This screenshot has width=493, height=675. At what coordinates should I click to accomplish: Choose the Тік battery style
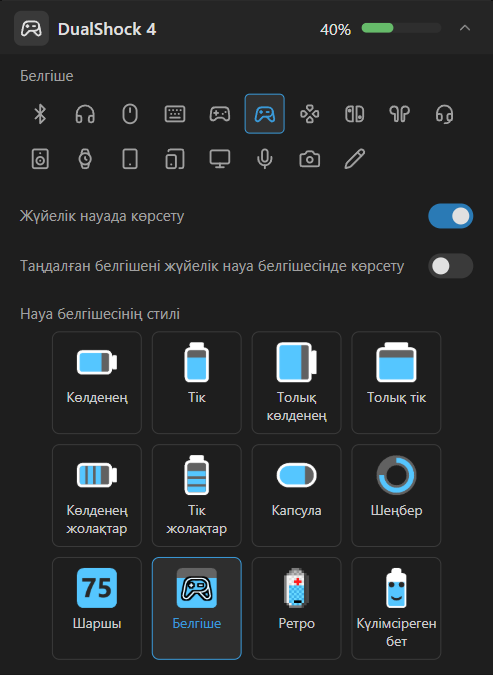[197, 382]
